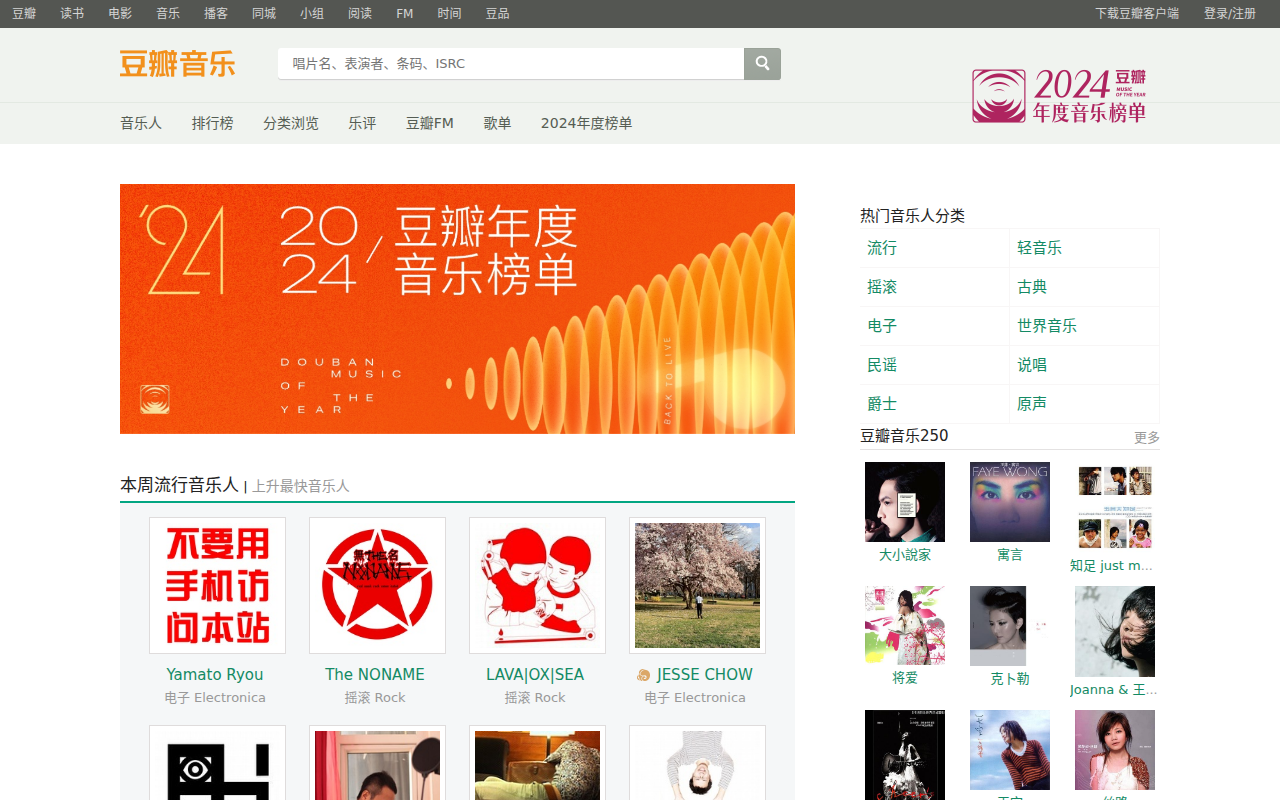Select 古典 artist category
The width and height of the screenshot is (1280, 800).
pyautogui.click(x=1032, y=287)
